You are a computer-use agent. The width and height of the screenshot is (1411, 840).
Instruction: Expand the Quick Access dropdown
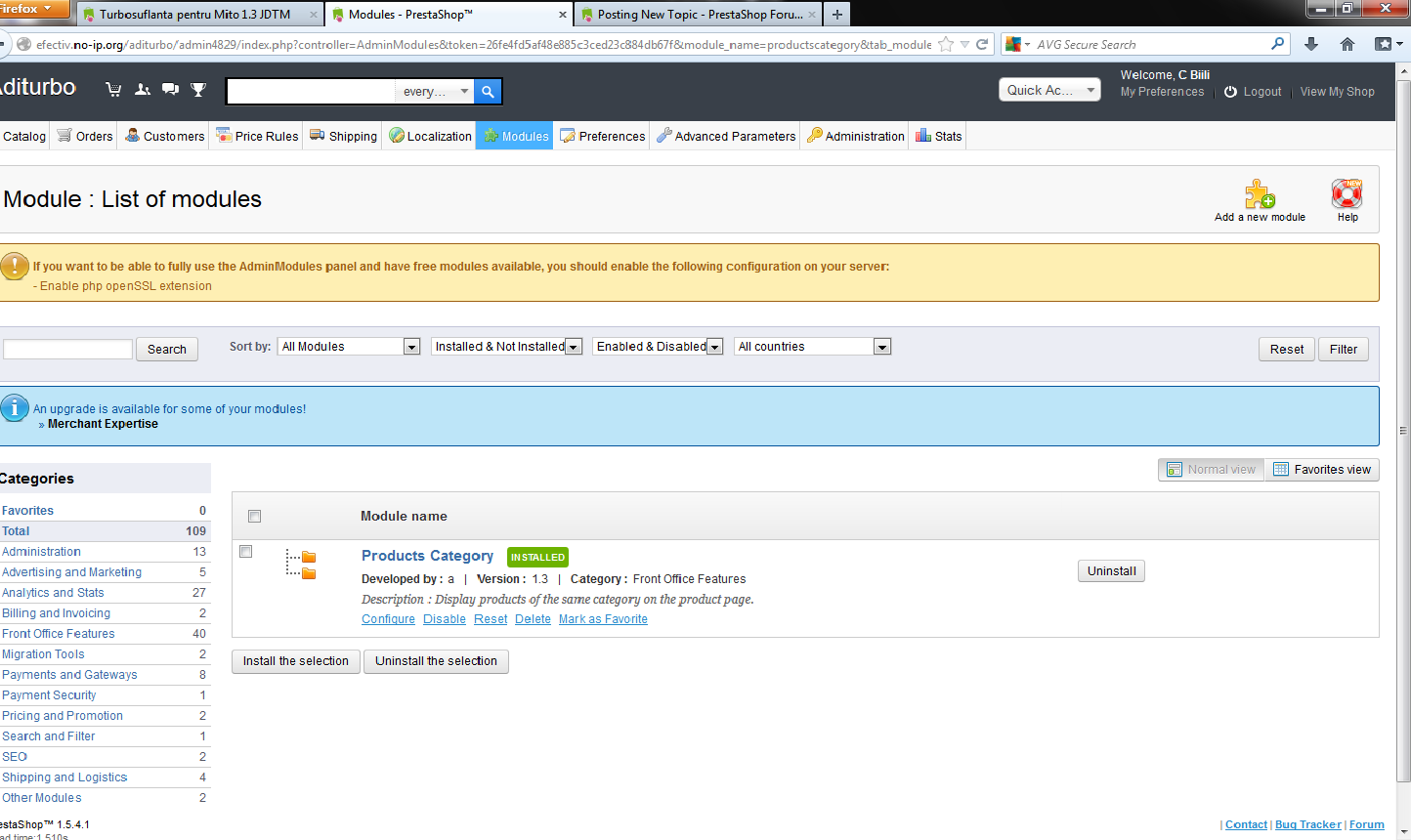[x=1049, y=90]
